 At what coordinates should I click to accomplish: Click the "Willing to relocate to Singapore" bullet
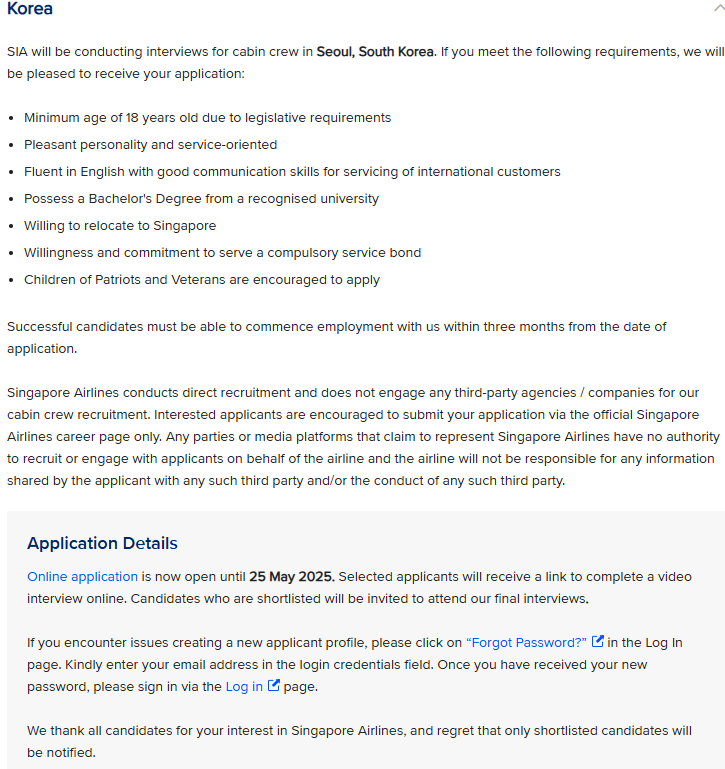(120, 226)
